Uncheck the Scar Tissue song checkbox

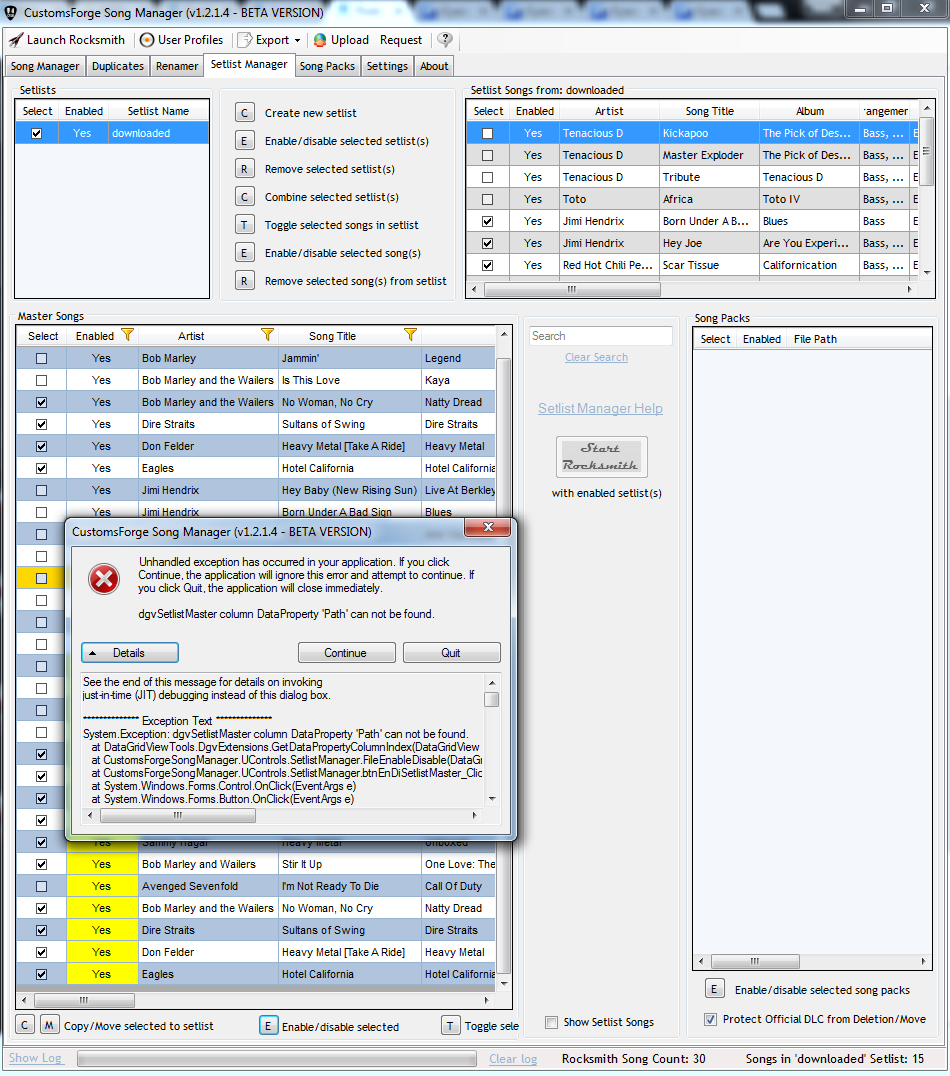click(487, 265)
